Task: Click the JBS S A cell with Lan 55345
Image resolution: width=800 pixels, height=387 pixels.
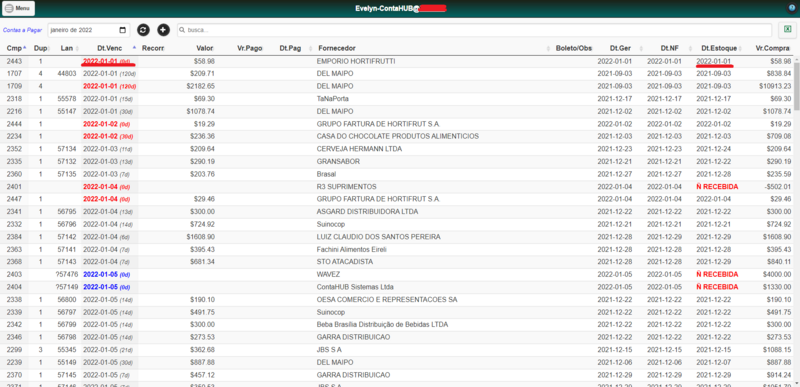Action: [x=329, y=349]
